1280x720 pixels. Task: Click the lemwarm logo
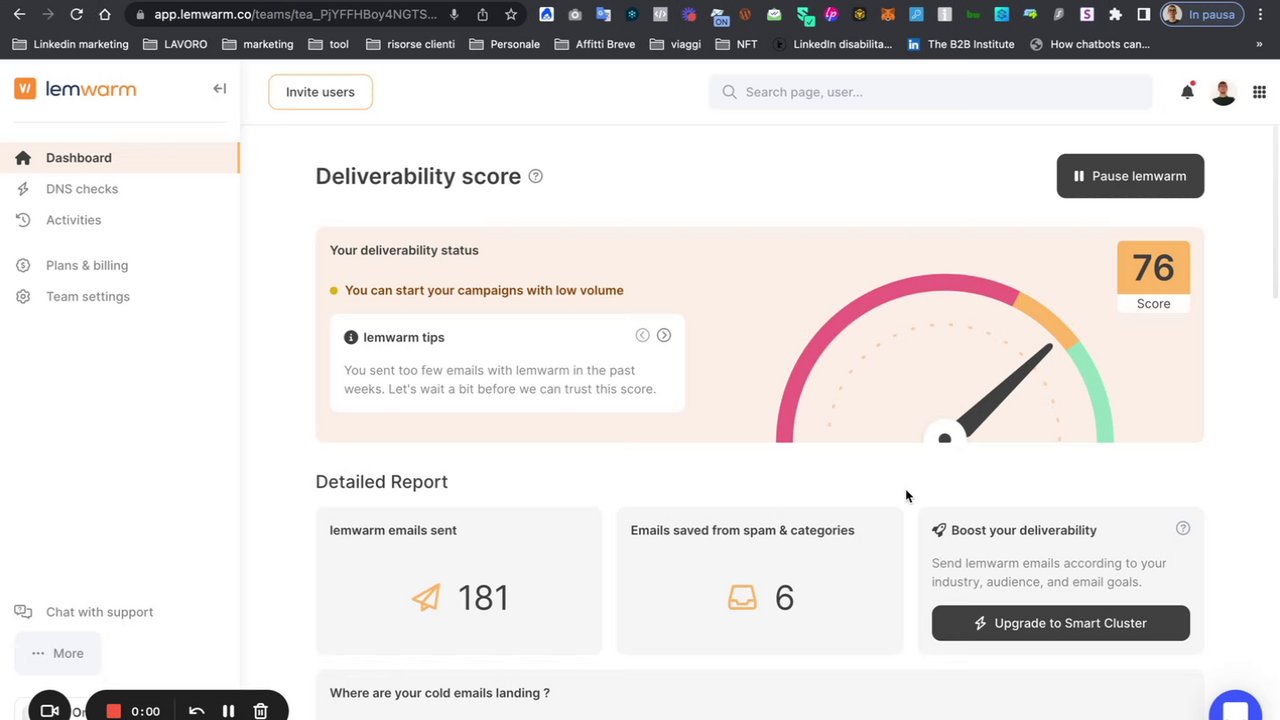point(76,89)
